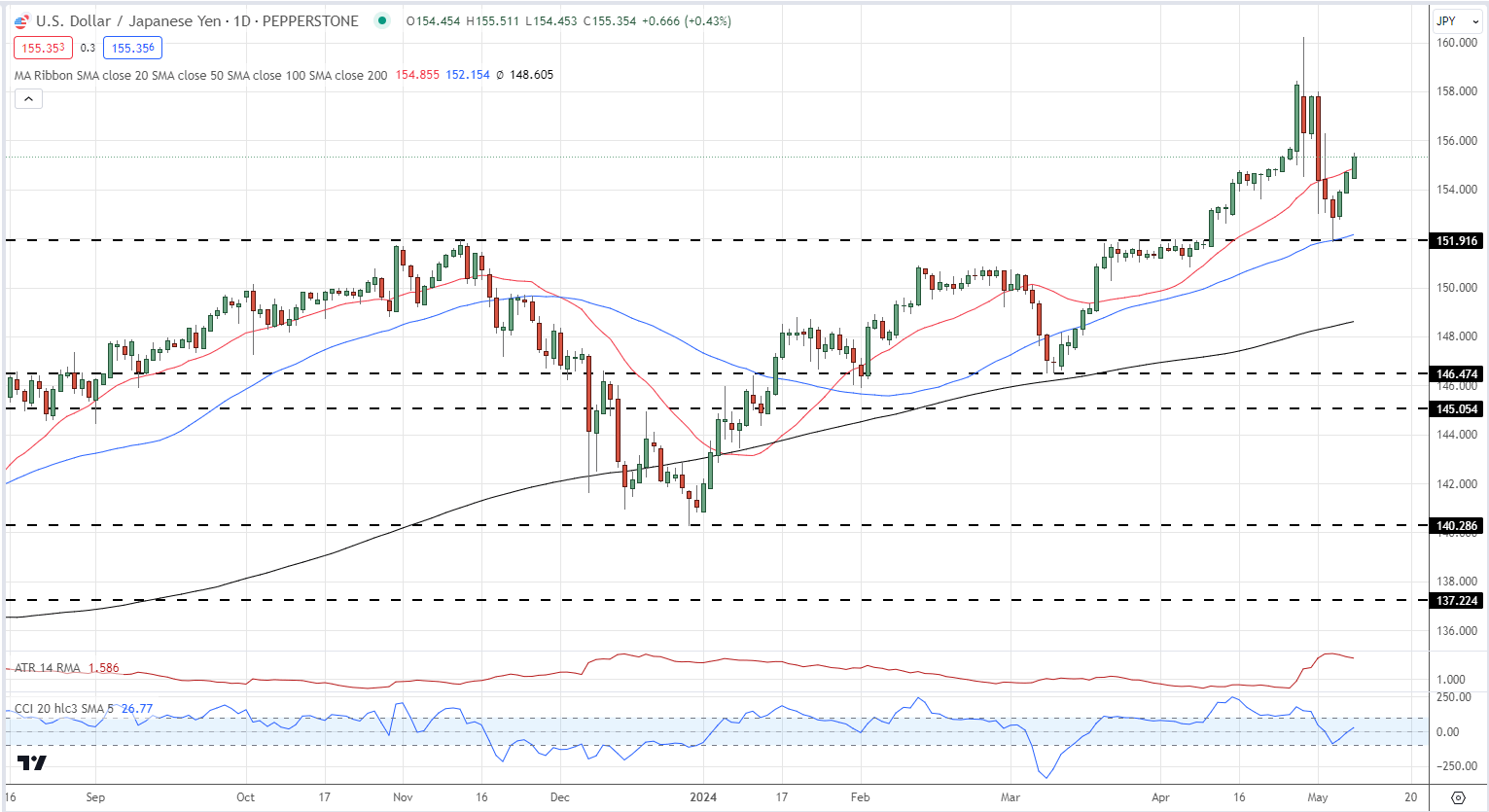Click the 150.000 price axis label

(1457, 288)
